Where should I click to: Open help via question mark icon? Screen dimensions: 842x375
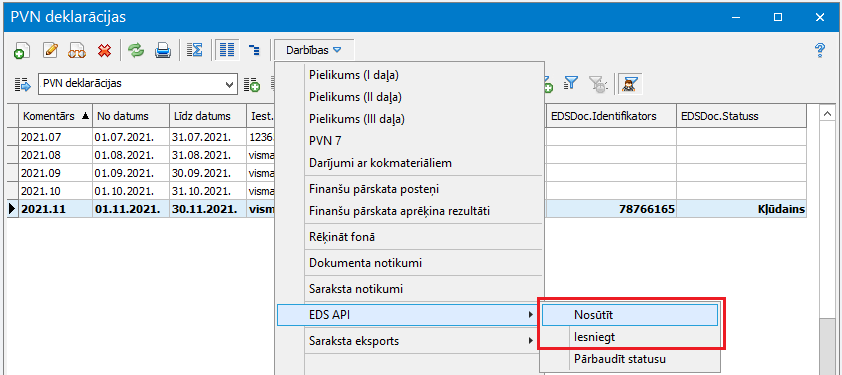click(x=819, y=51)
